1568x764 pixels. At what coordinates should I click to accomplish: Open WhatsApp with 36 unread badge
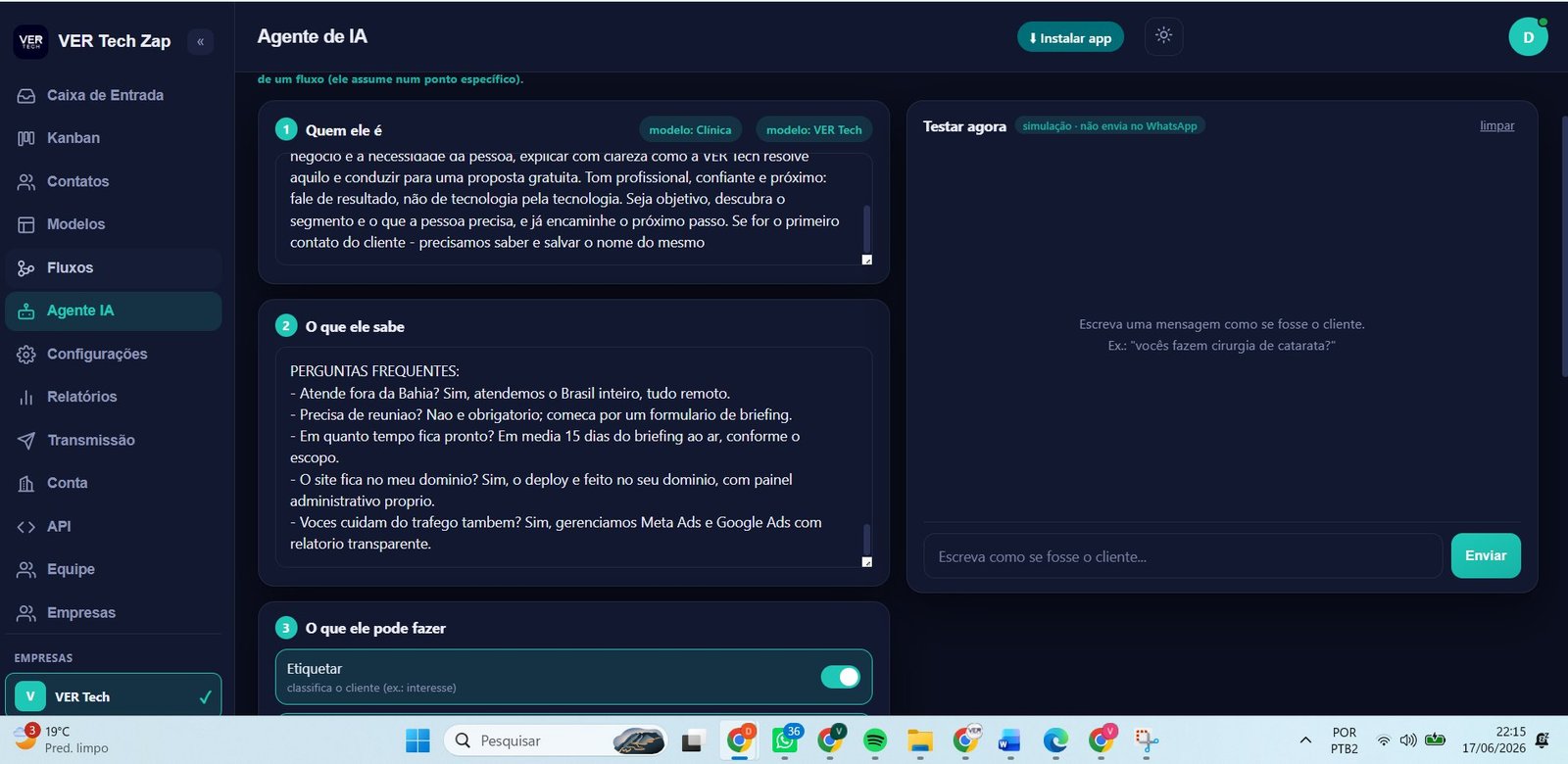point(786,740)
